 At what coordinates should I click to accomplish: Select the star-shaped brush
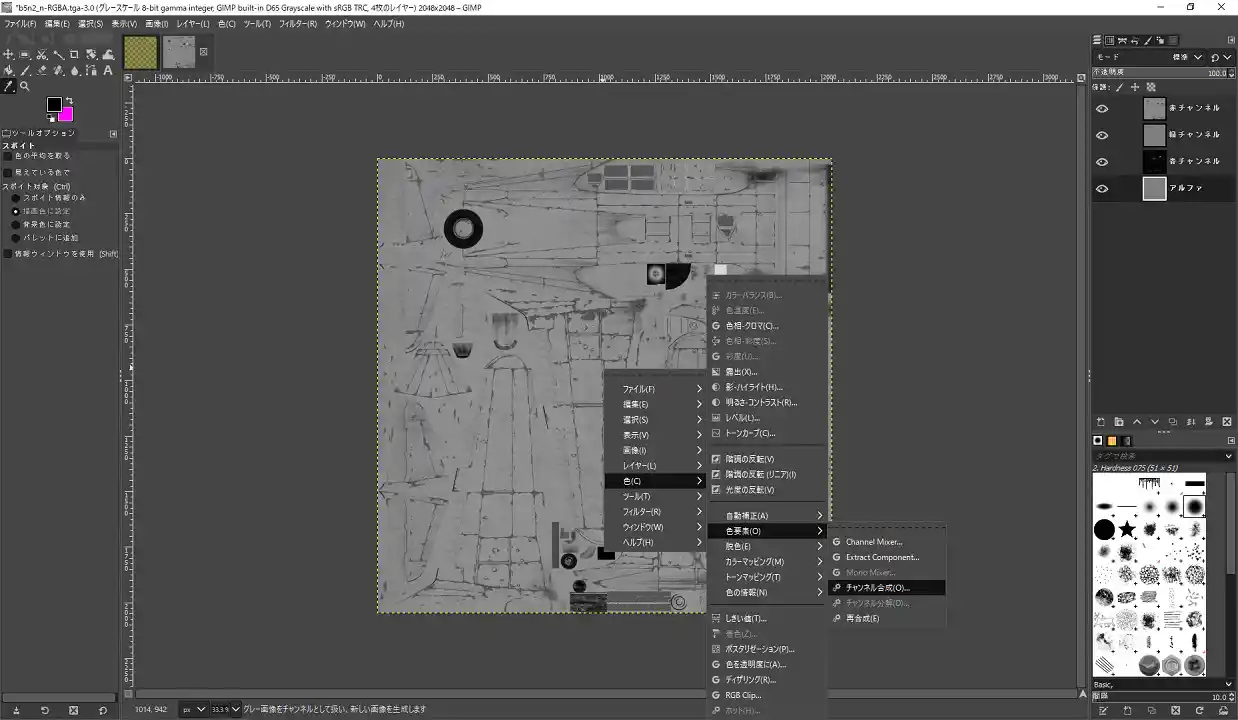click(1127, 529)
